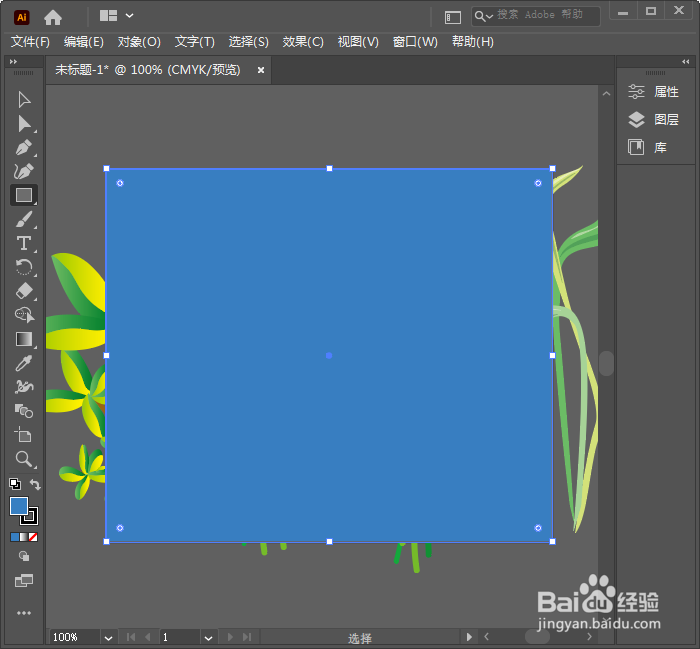Open the 选择(S) menu
Image resolution: width=700 pixels, height=649 pixels.
coord(249,42)
